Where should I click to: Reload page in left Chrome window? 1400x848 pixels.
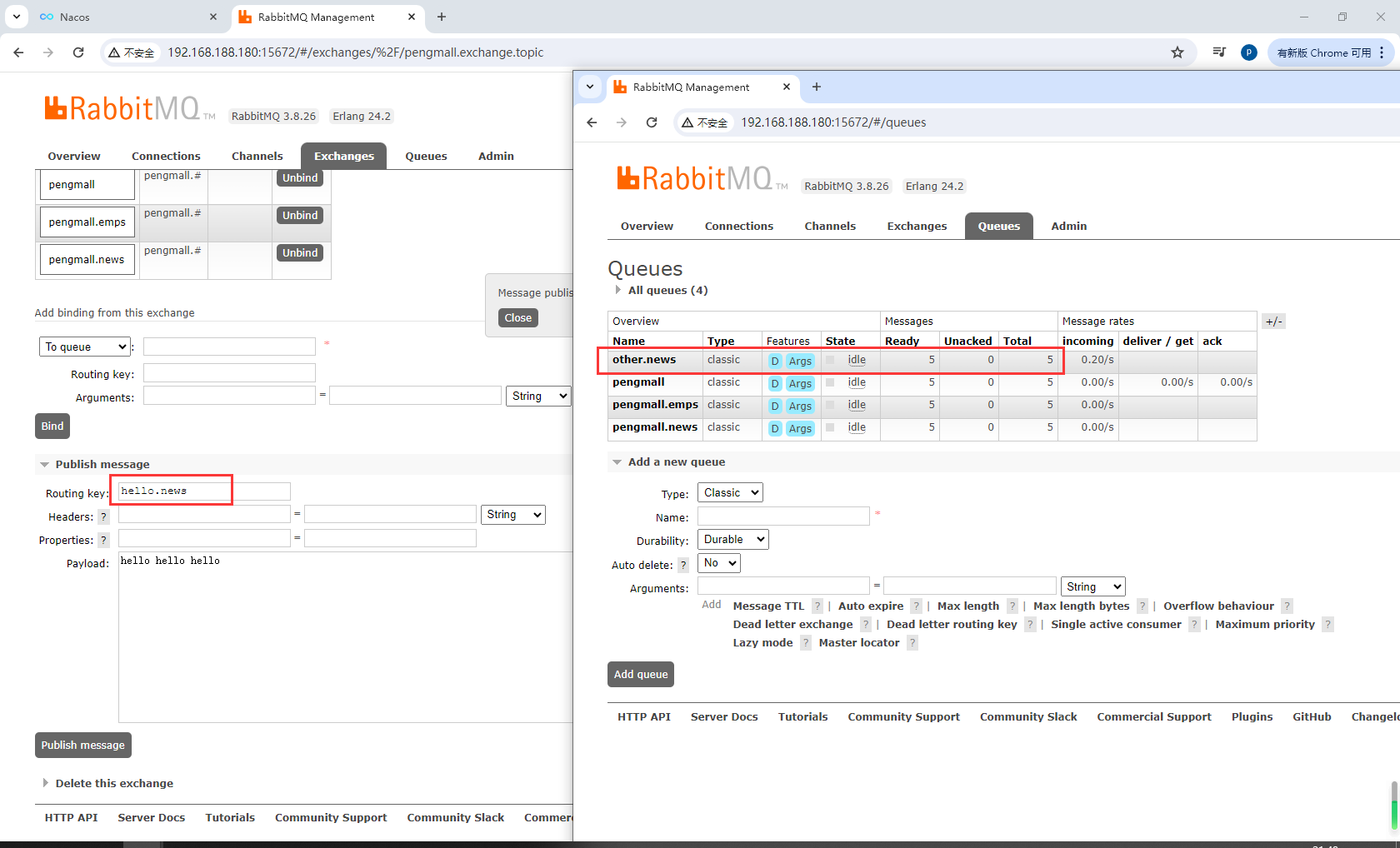pos(78,52)
